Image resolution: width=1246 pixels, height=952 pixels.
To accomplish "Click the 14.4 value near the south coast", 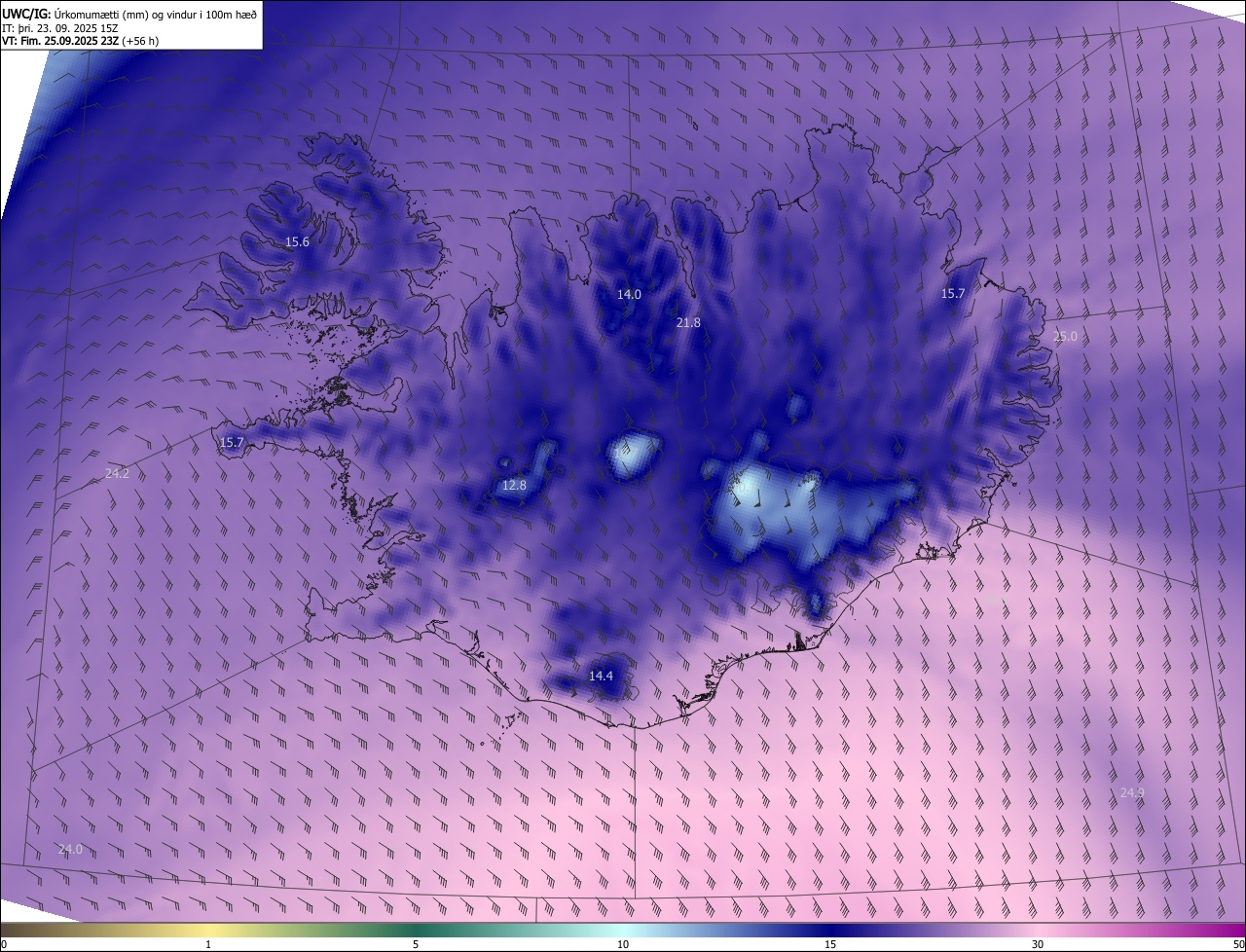I will point(601,676).
